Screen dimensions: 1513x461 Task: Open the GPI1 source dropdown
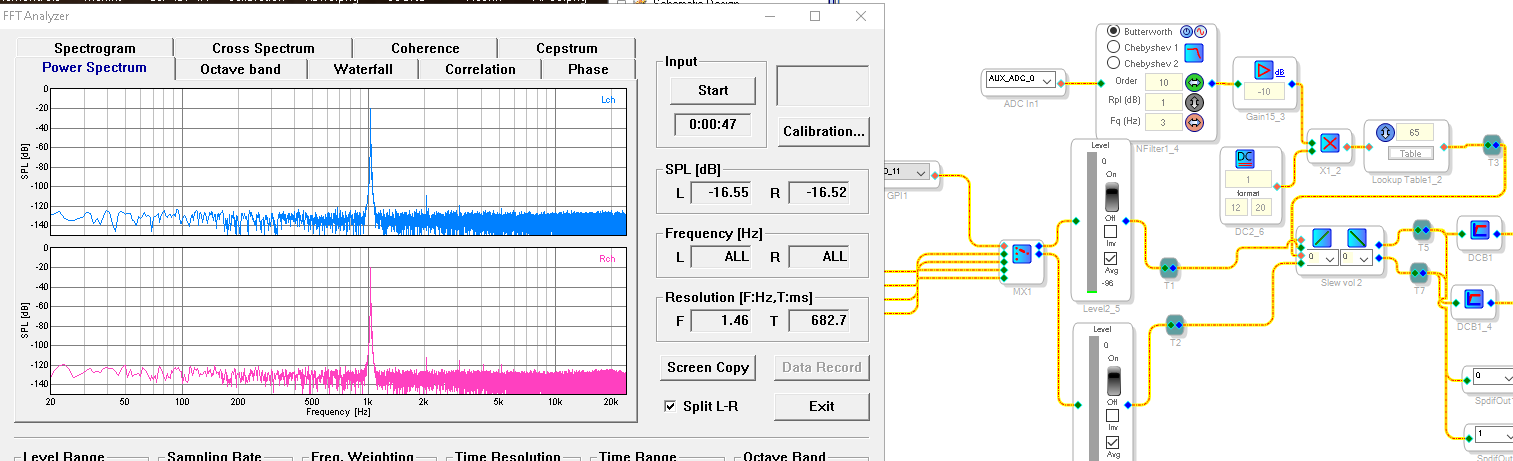[x=921, y=173]
